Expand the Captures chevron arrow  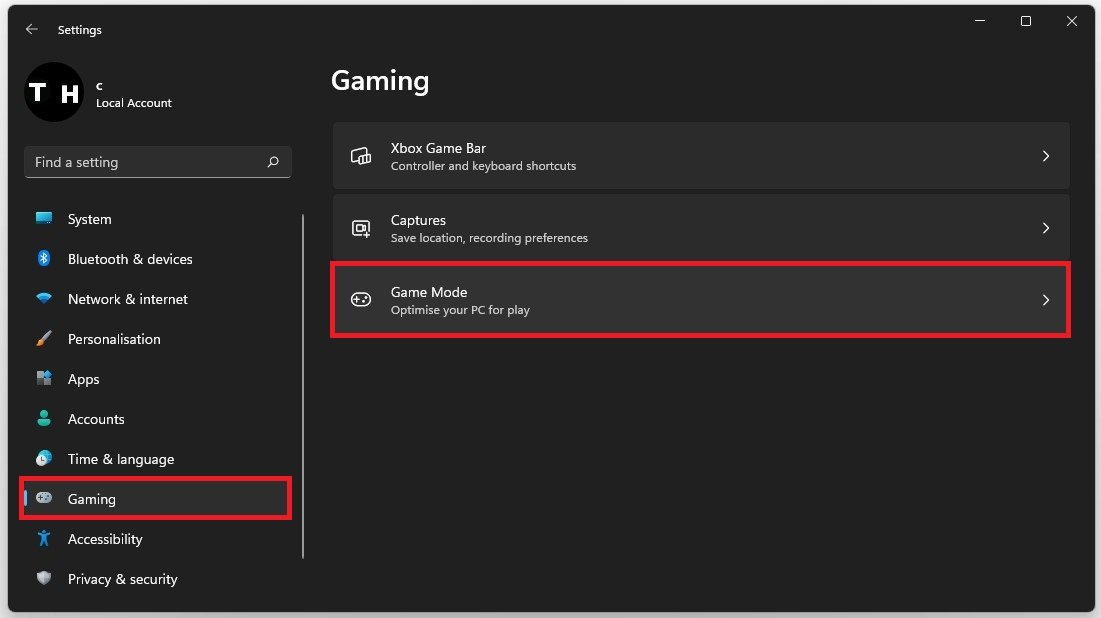pyautogui.click(x=1046, y=228)
